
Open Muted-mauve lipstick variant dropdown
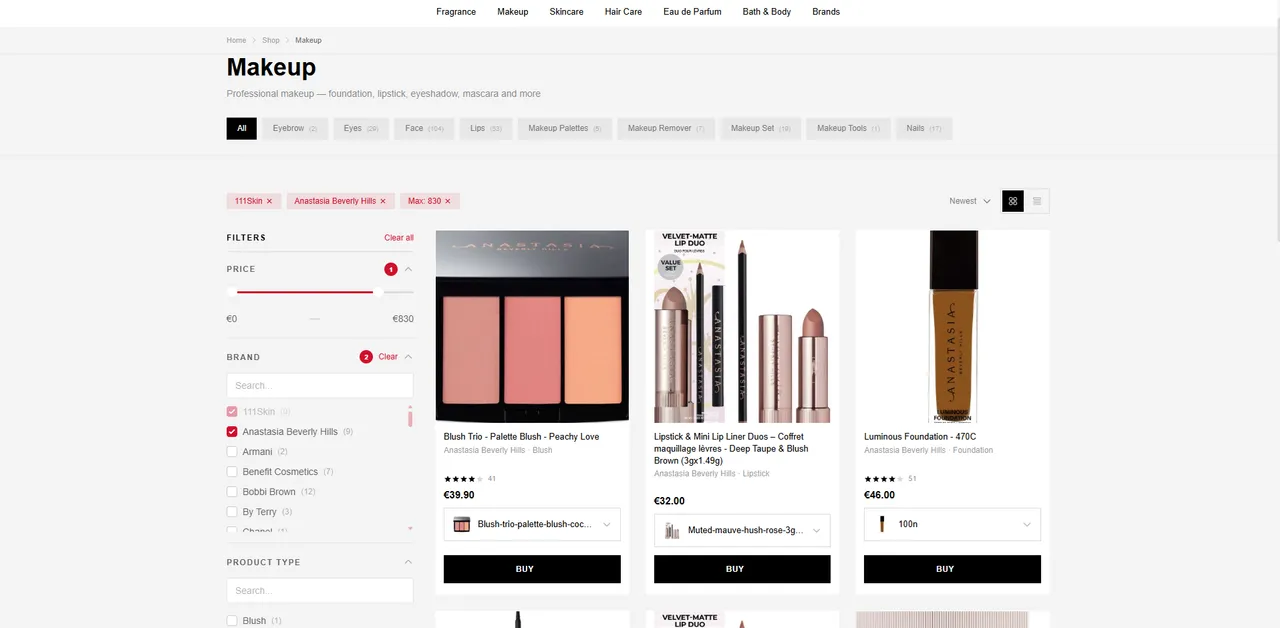742,530
